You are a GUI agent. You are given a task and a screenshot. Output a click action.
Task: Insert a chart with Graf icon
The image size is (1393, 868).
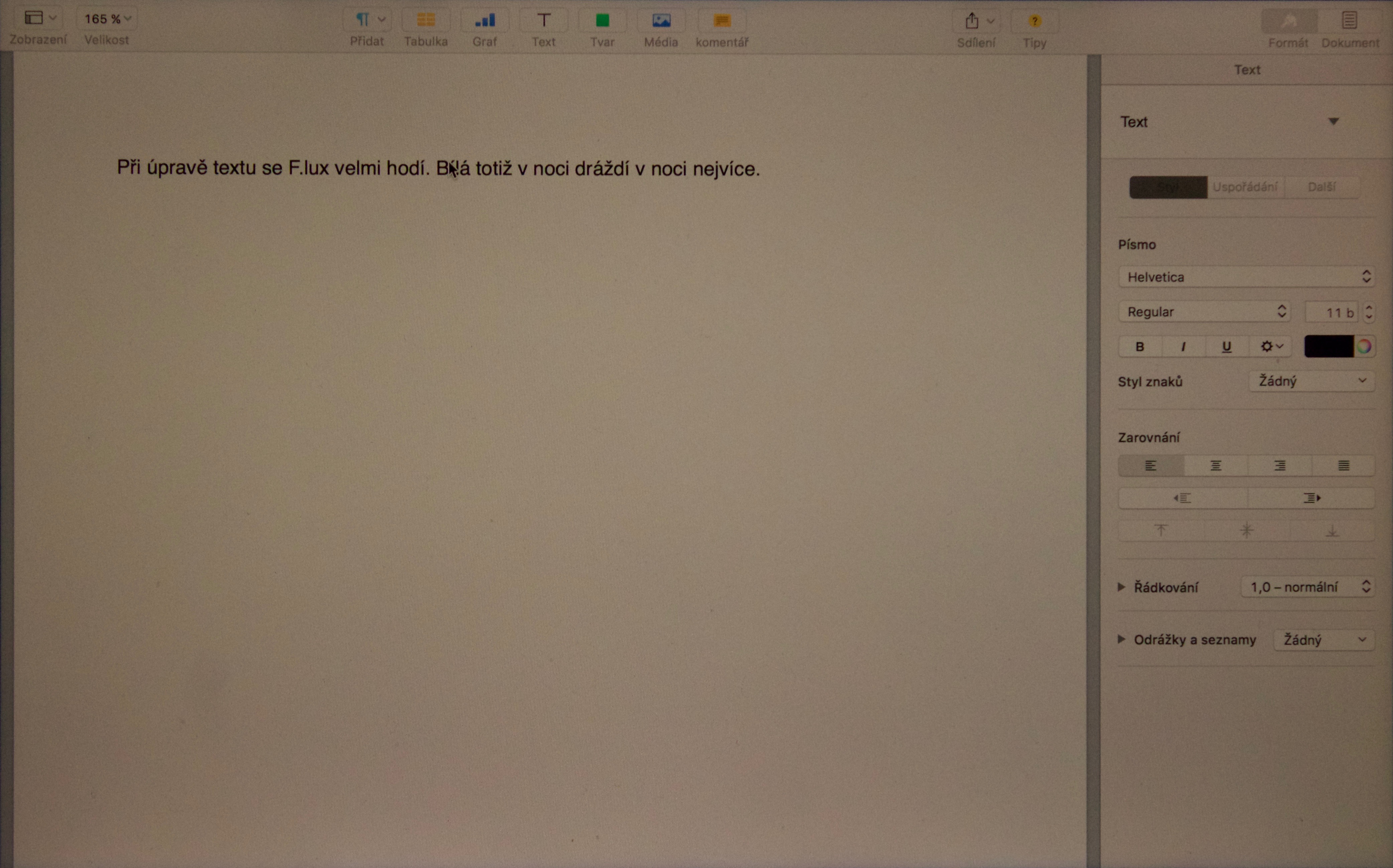coord(485,21)
